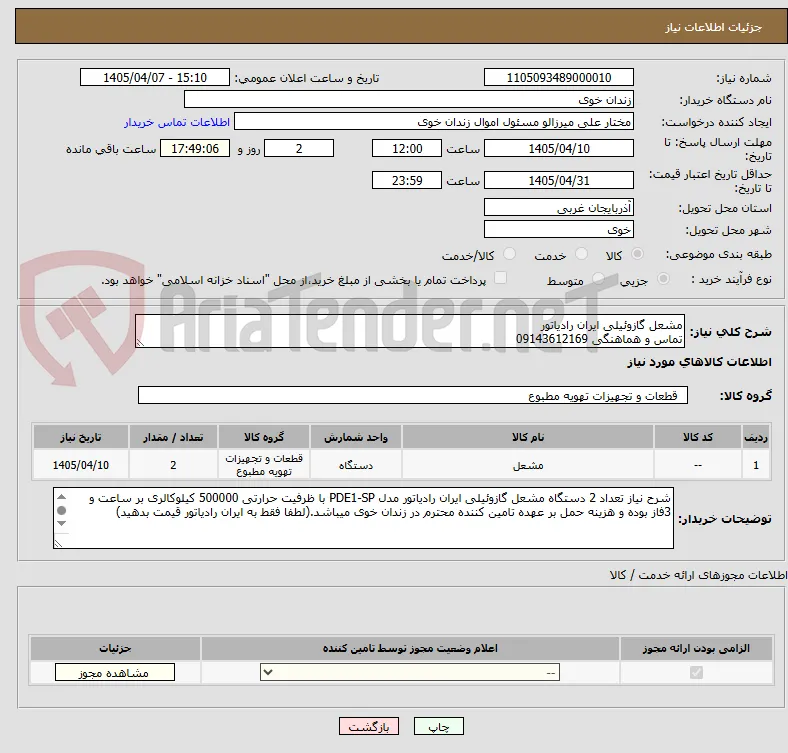
Task: Click scroll down arrow in buyer notes
Action: tap(61, 523)
